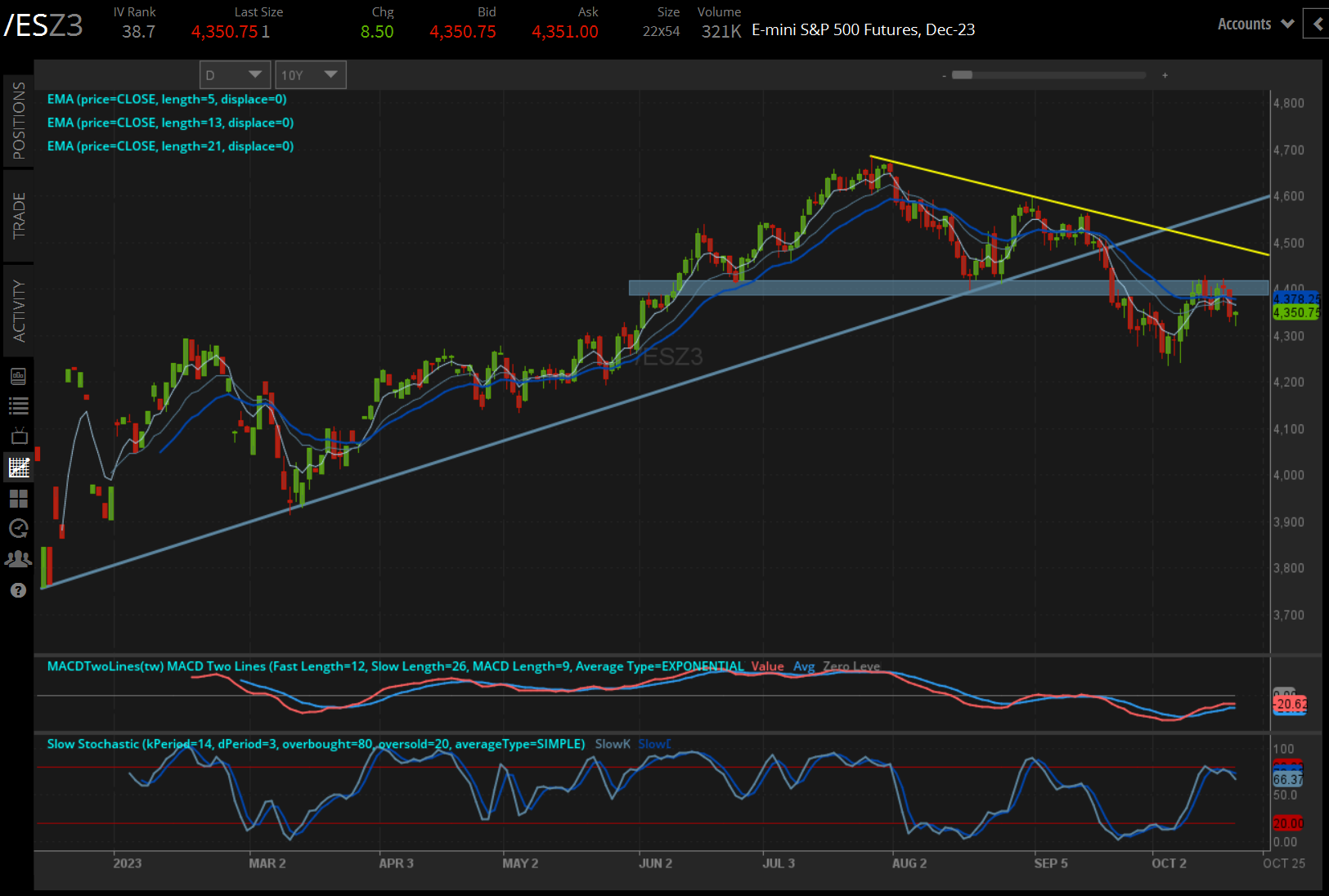This screenshot has width=1329, height=896.
Task: Open the Trade side tab
Action: [x=18, y=216]
